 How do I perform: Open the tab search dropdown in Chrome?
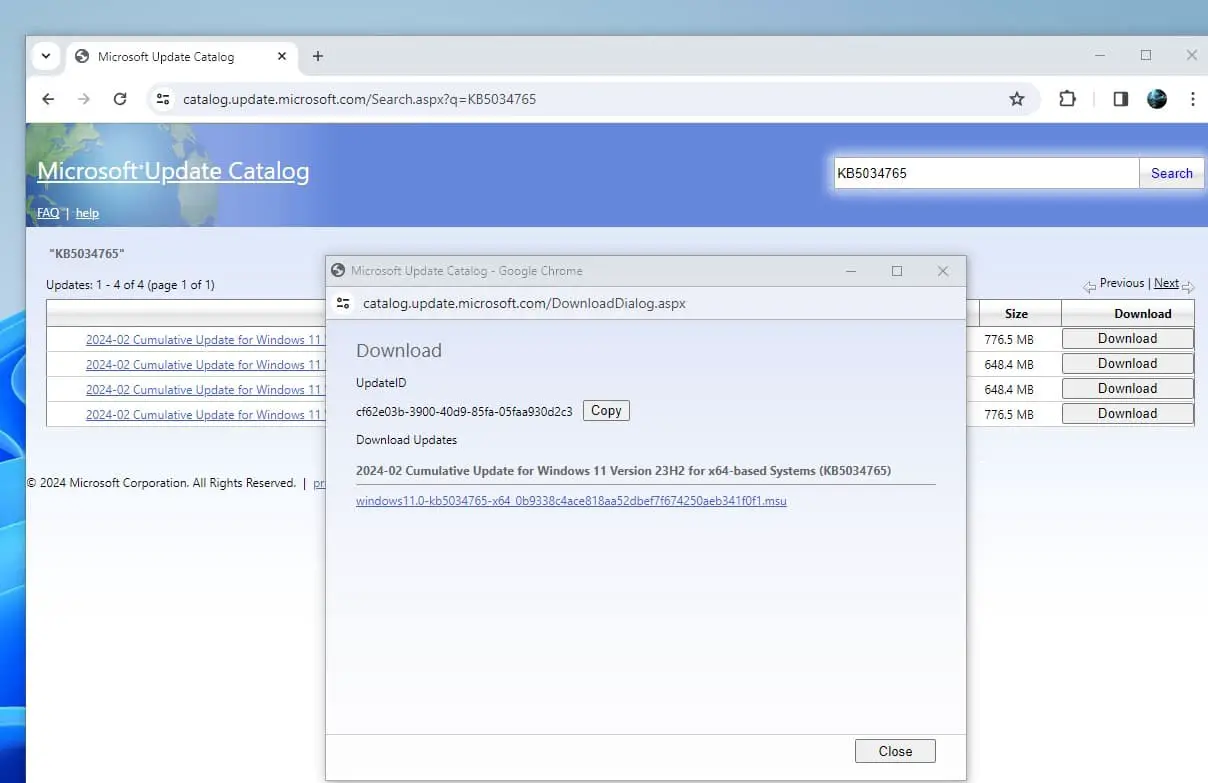coord(47,56)
